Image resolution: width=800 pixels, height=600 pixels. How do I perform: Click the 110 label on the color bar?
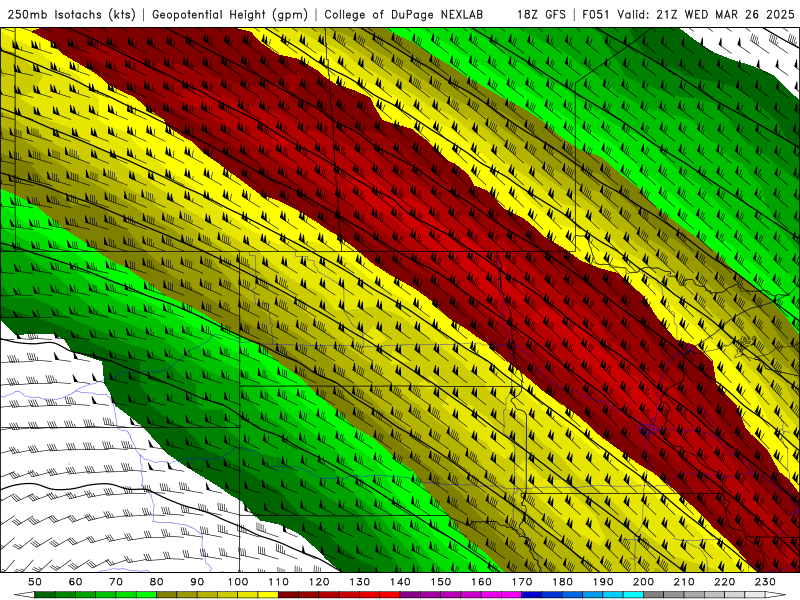(279, 582)
